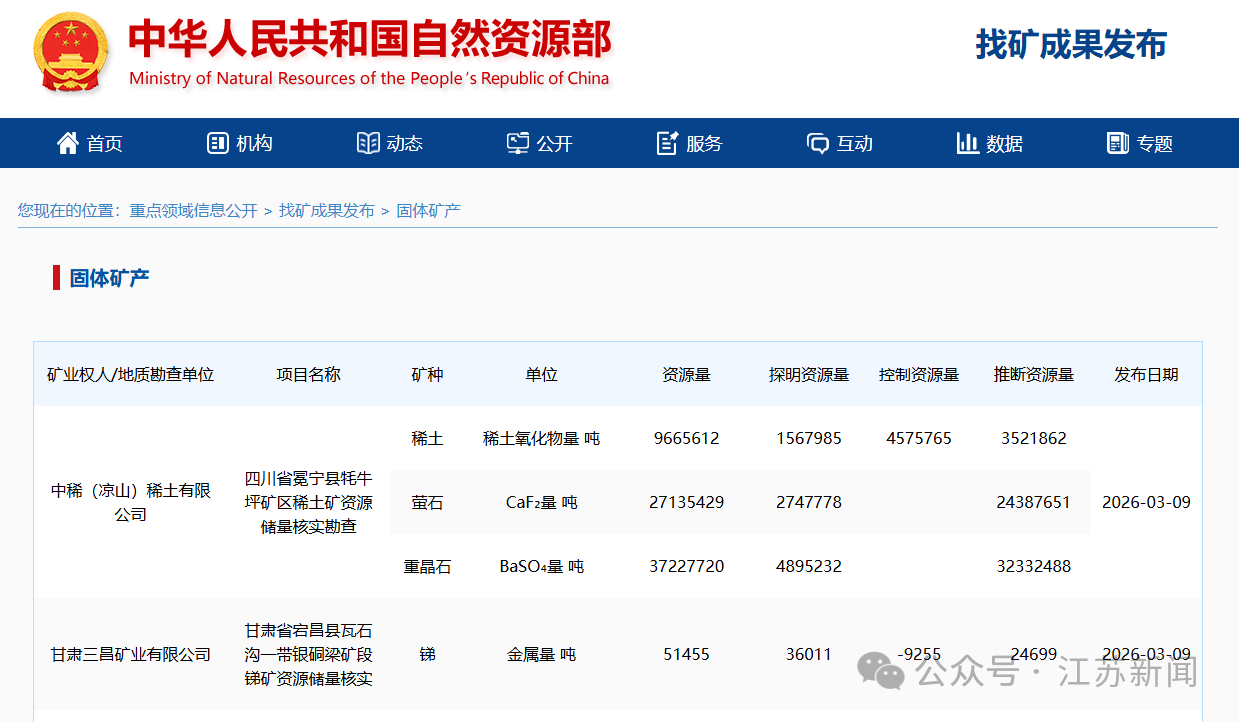Viewport: 1239px width, 722px height.
Task: Click the 公开 monitor icon
Action: [x=517, y=143]
